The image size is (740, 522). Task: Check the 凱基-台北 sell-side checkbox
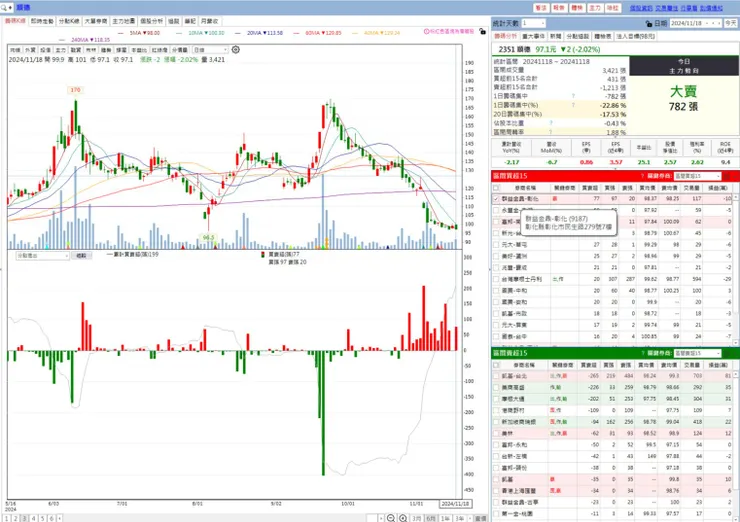point(496,376)
